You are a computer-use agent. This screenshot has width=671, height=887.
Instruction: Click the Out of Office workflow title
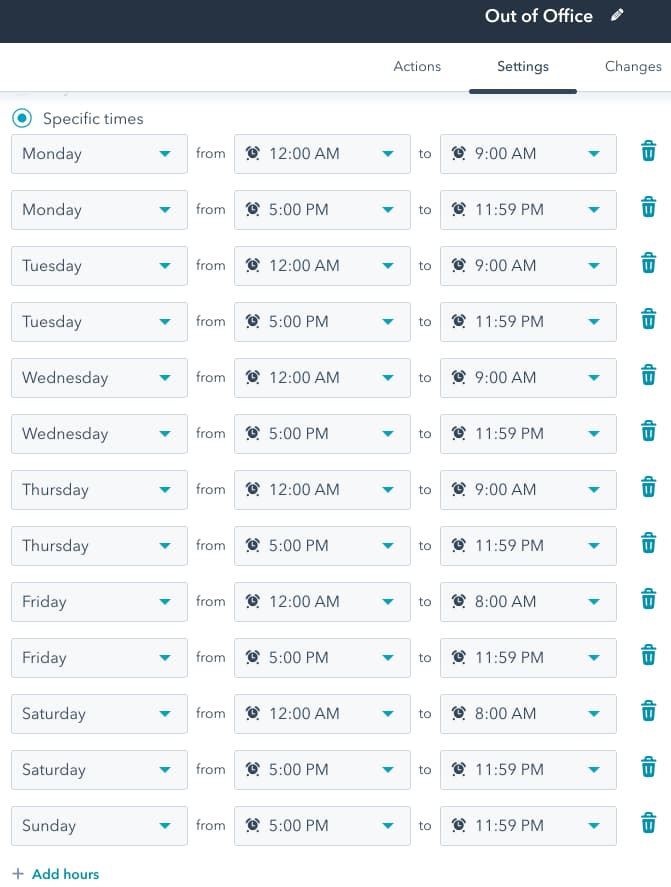coord(539,16)
